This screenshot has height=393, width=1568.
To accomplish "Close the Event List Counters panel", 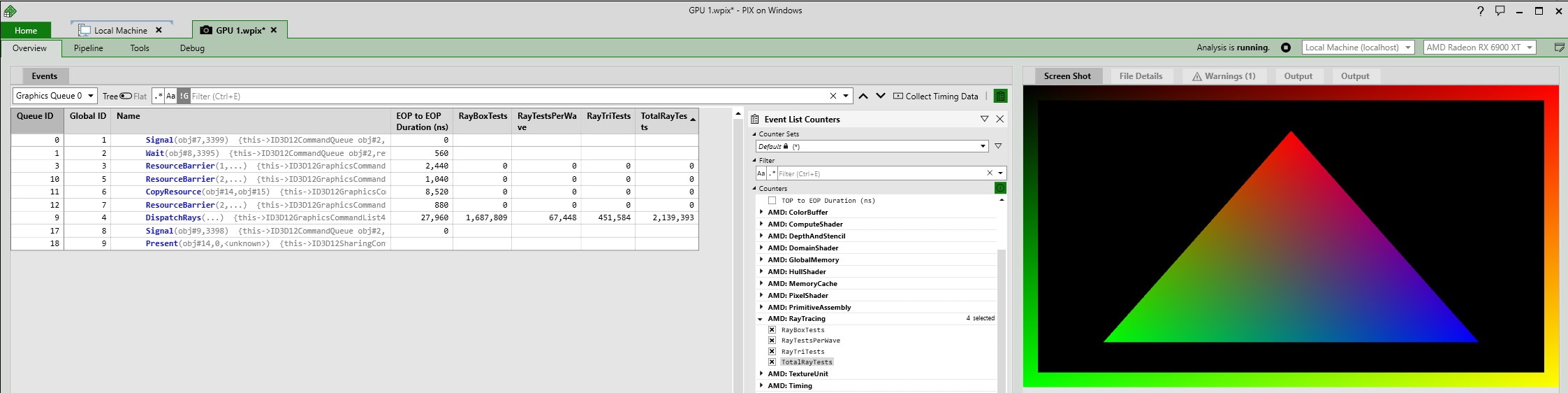I will (999, 119).
